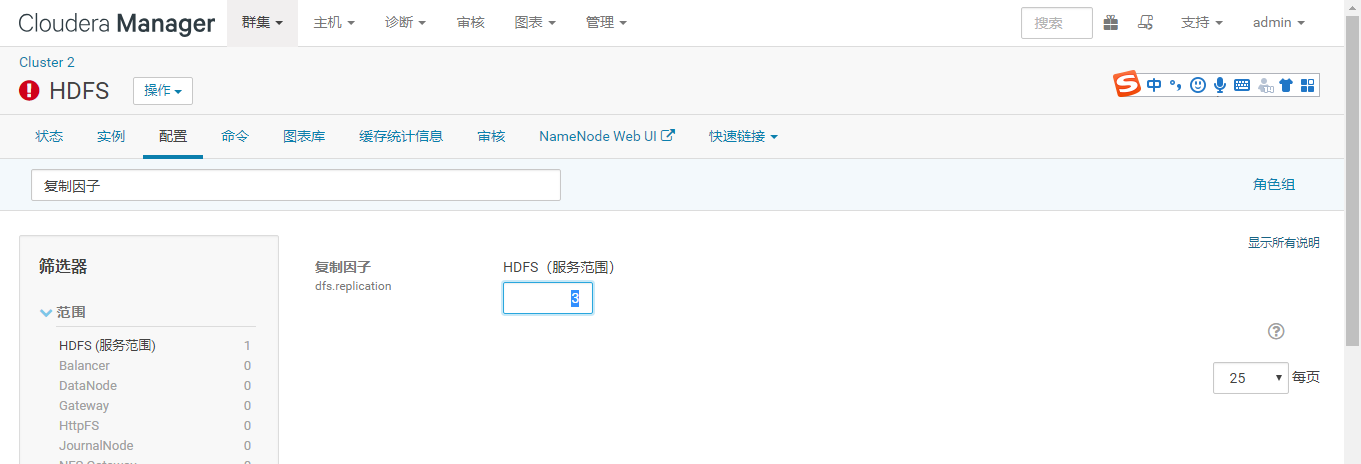Open the 诊断 dropdown menu
The image size is (1361, 464).
click(x=406, y=22)
